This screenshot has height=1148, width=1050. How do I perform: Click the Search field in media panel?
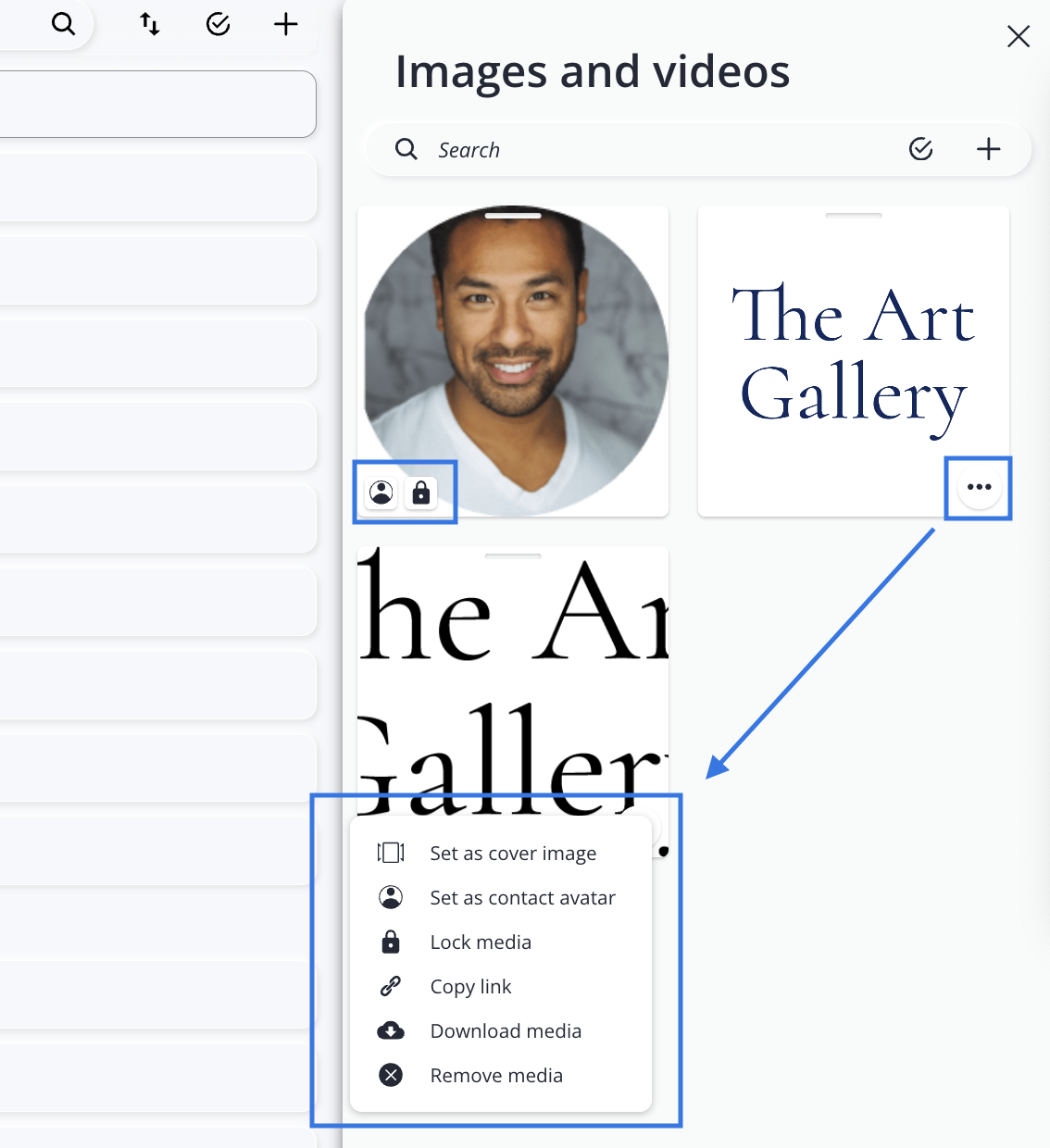pyautogui.click(x=648, y=150)
